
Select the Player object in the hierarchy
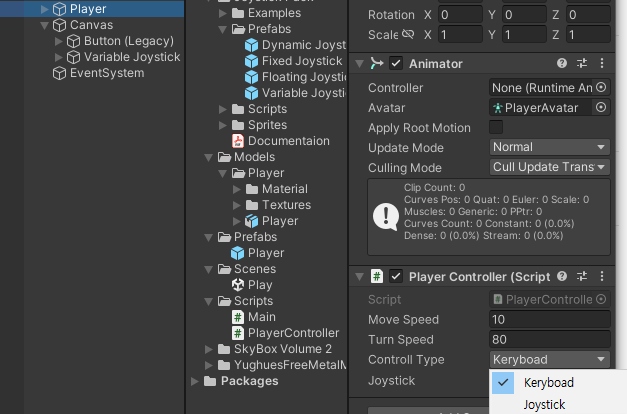88,9
